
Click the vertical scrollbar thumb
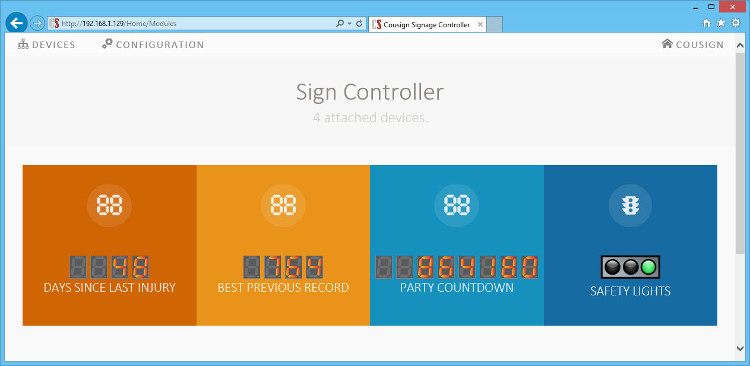(x=740, y=153)
